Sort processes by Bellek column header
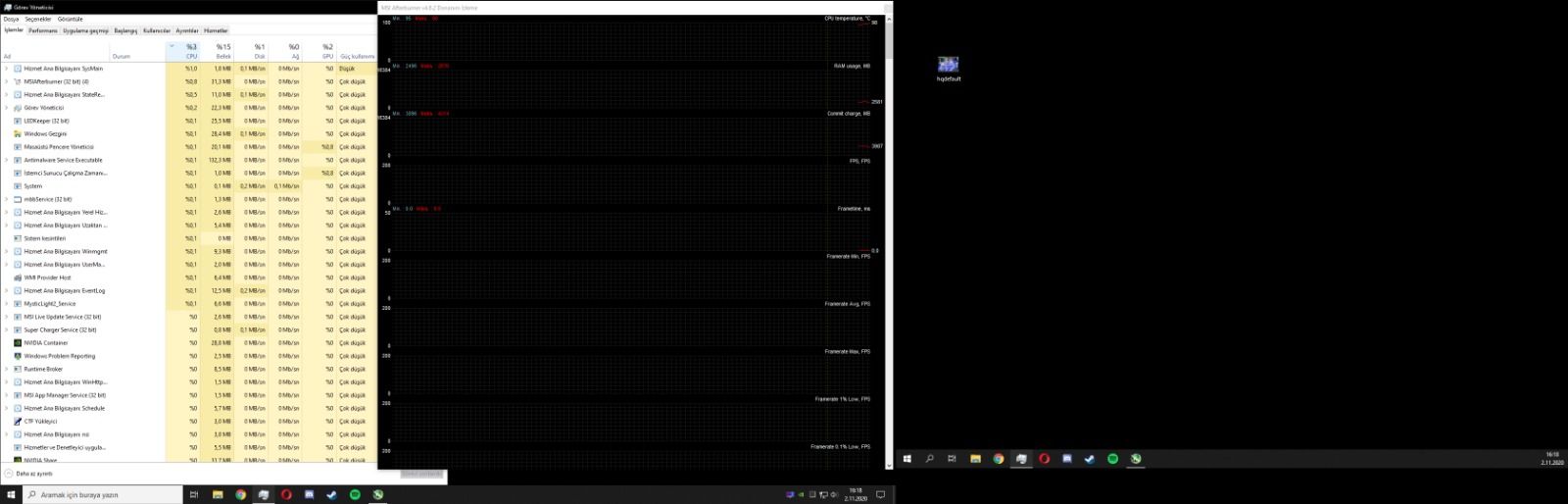1568x504 pixels. pos(217,51)
